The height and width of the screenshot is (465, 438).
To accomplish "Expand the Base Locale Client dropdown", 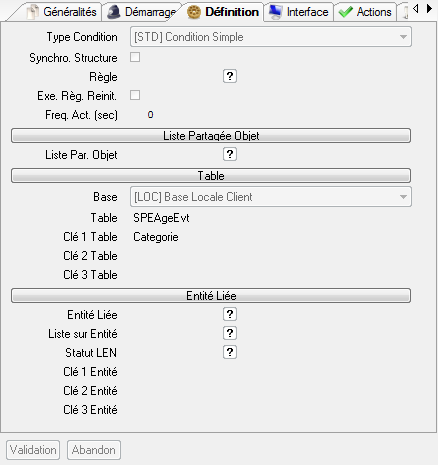I will coord(271,197).
